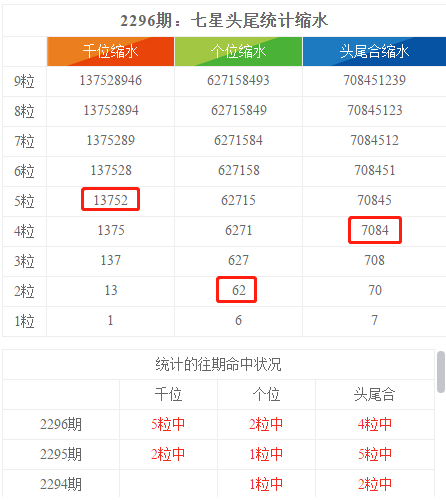Select the 9粒 row label
This screenshot has height=500, width=446.
(x=24, y=81)
